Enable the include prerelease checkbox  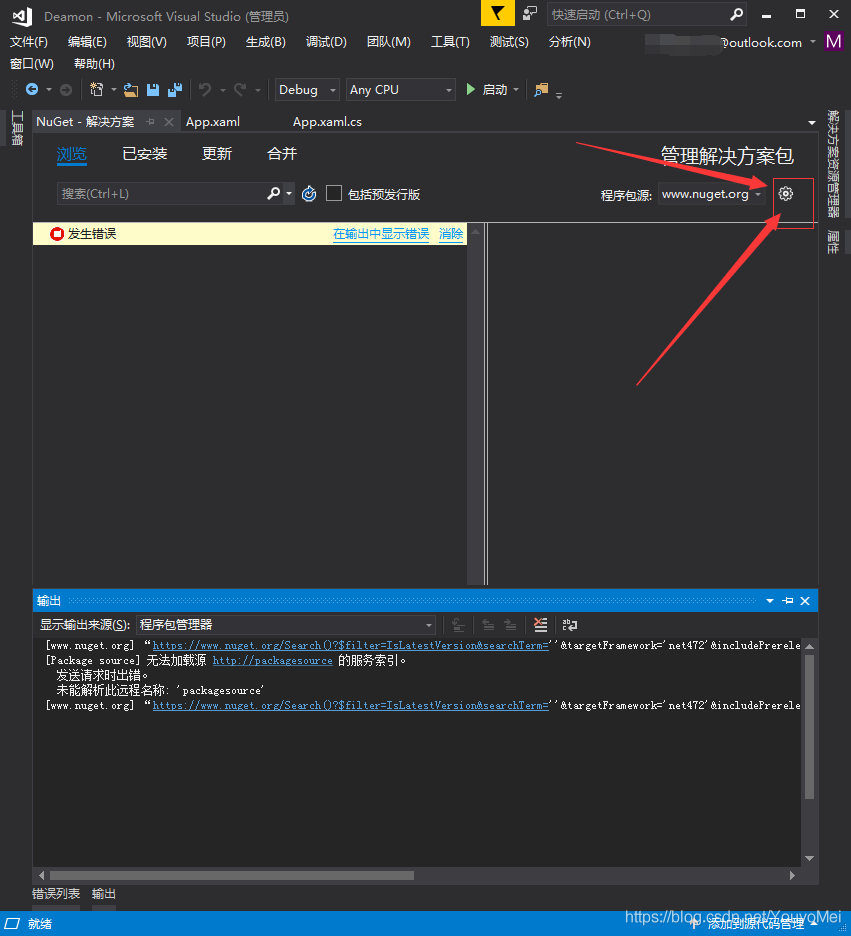click(334, 193)
